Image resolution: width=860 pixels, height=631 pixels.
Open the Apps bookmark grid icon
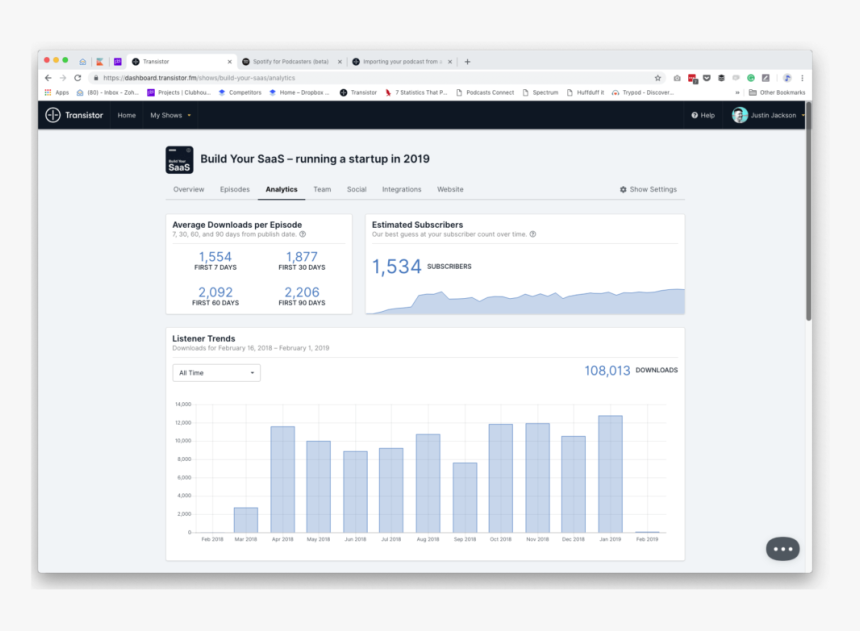coord(48,92)
